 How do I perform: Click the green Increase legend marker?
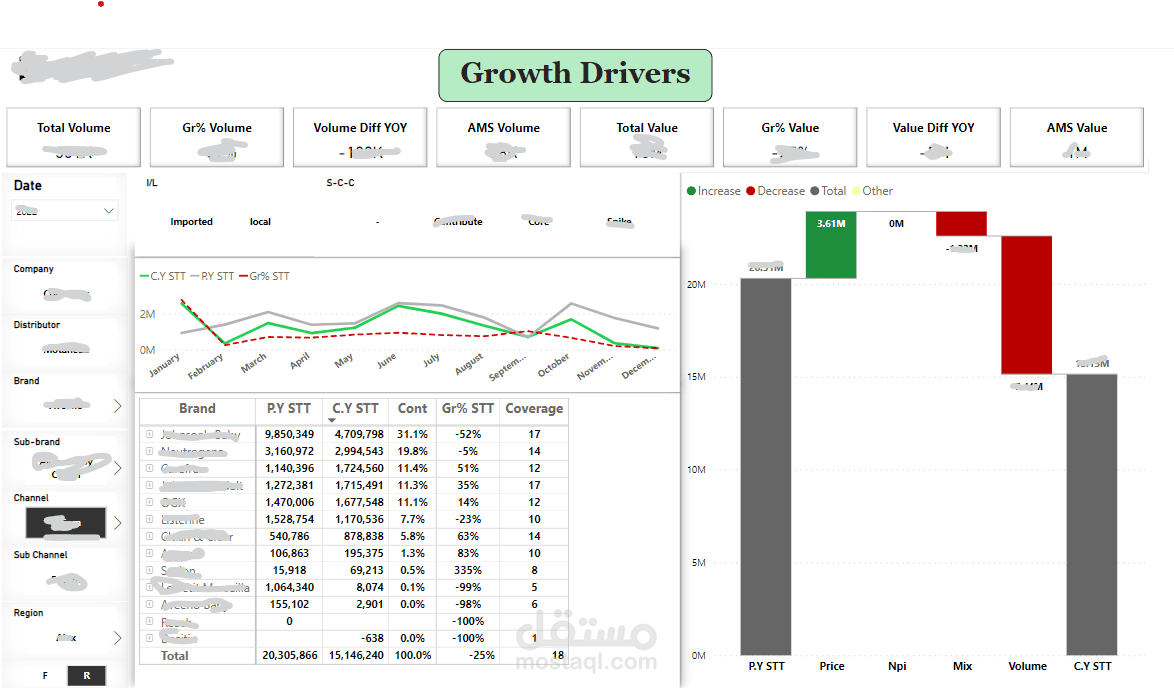pyautogui.click(x=690, y=190)
